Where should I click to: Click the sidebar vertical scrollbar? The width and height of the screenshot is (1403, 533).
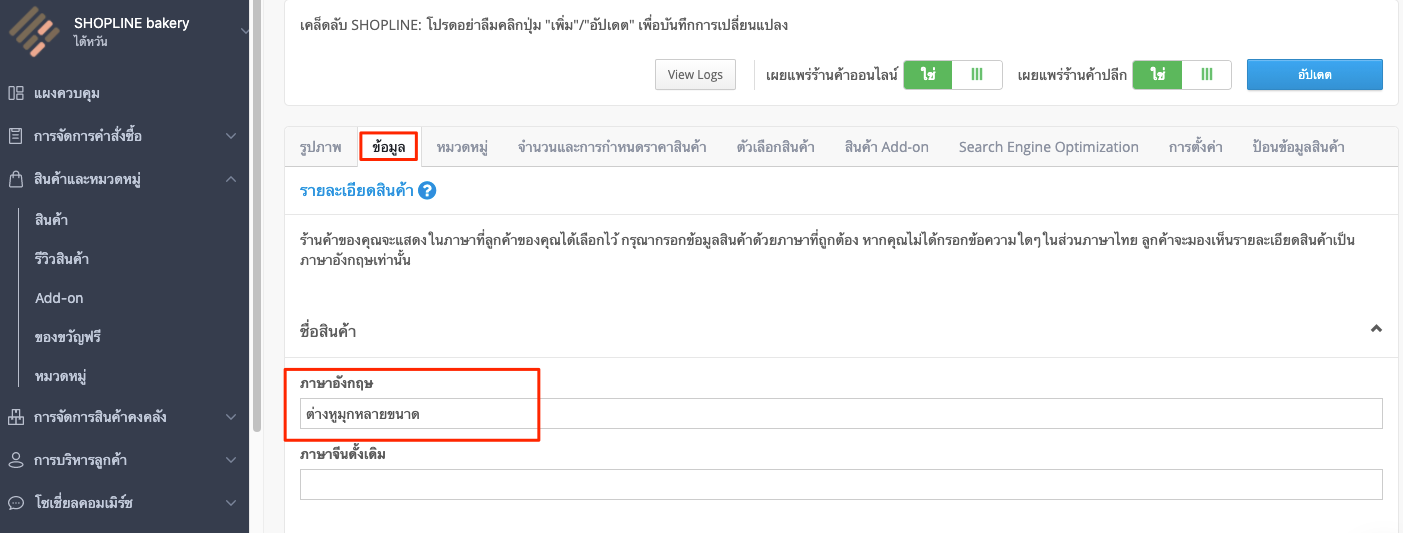click(256, 215)
